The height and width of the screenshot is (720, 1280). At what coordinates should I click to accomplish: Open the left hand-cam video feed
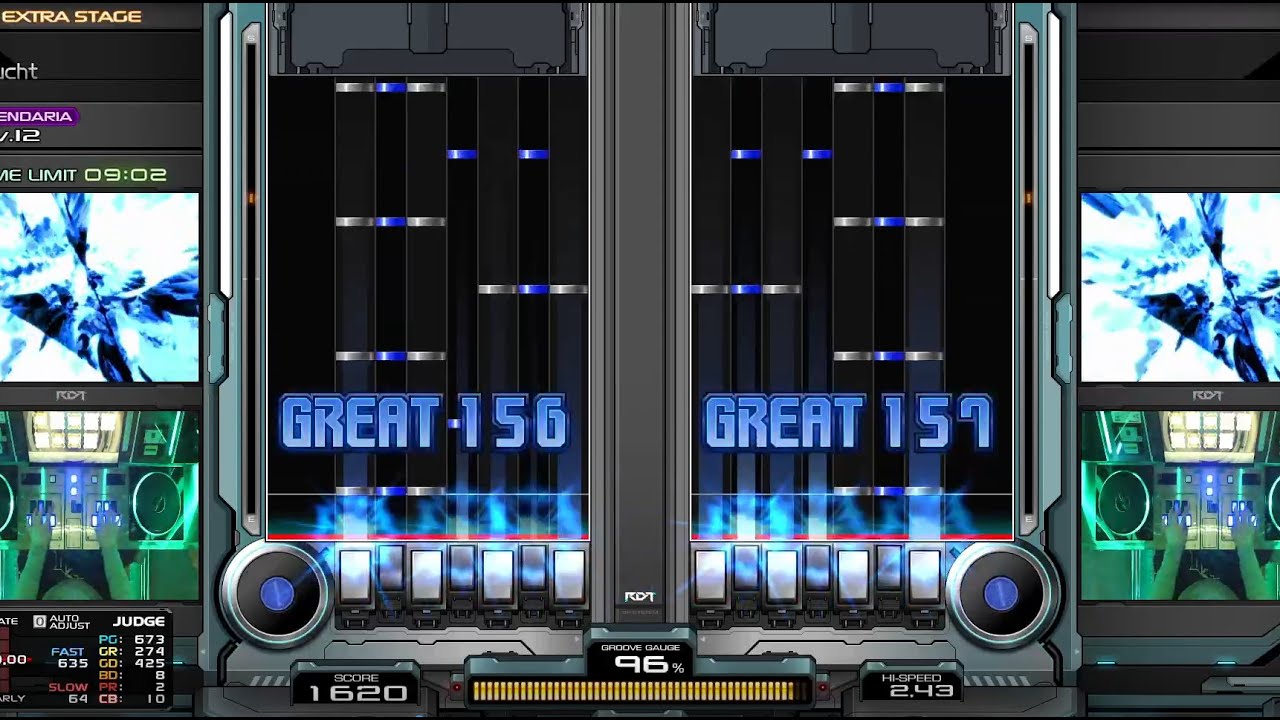[x=99, y=506]
